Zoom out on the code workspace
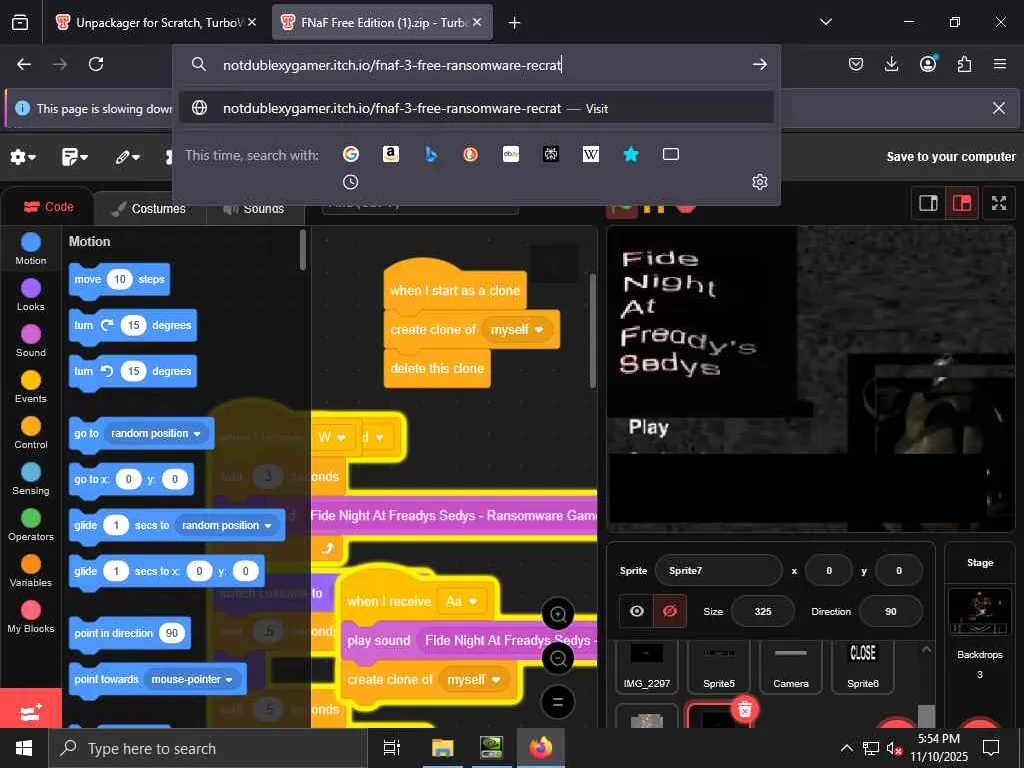Image resolution: width=1024 pixels, height=768 pixels. (558, 658)
